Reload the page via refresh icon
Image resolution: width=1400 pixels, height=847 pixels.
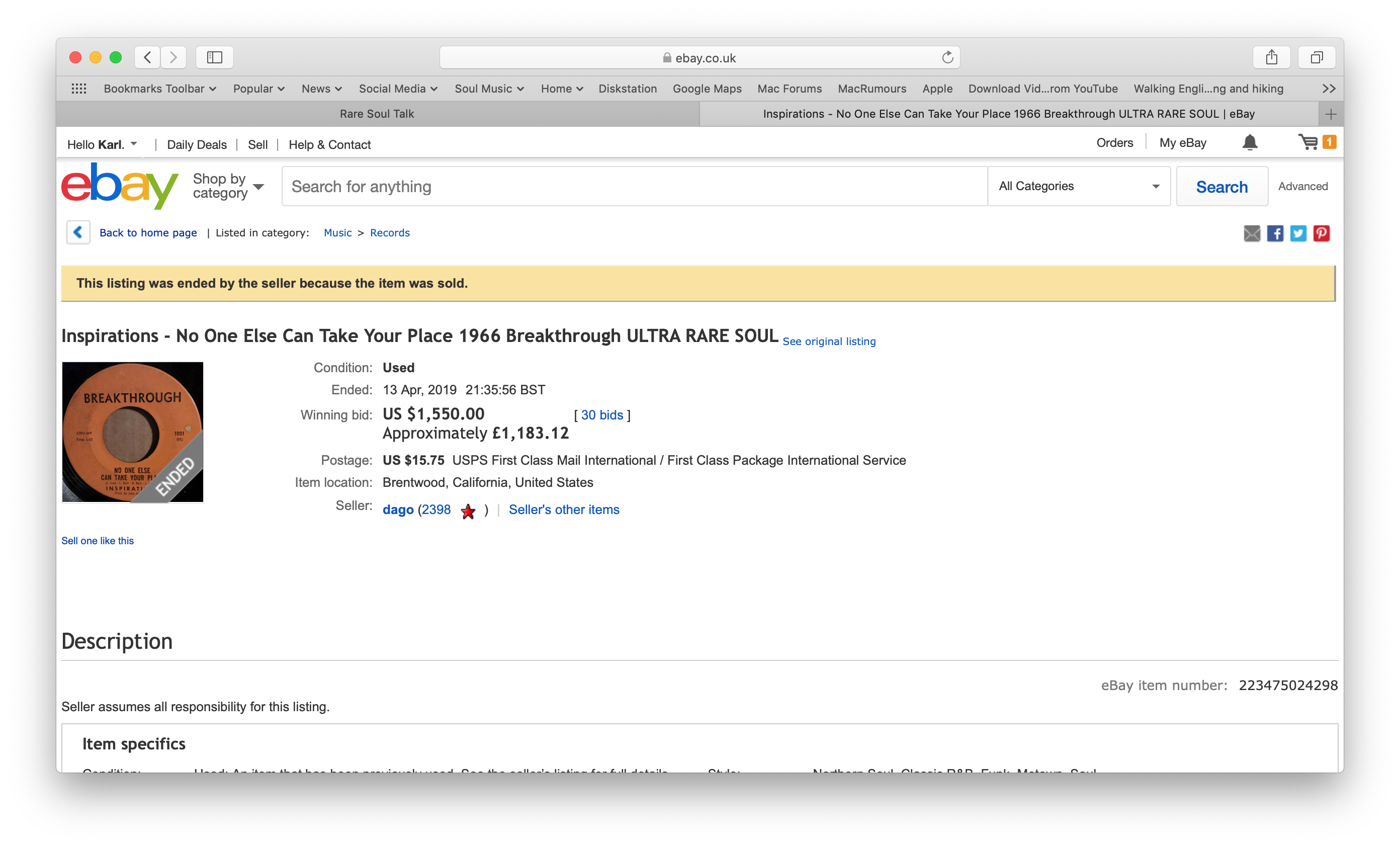coord(947,57)
